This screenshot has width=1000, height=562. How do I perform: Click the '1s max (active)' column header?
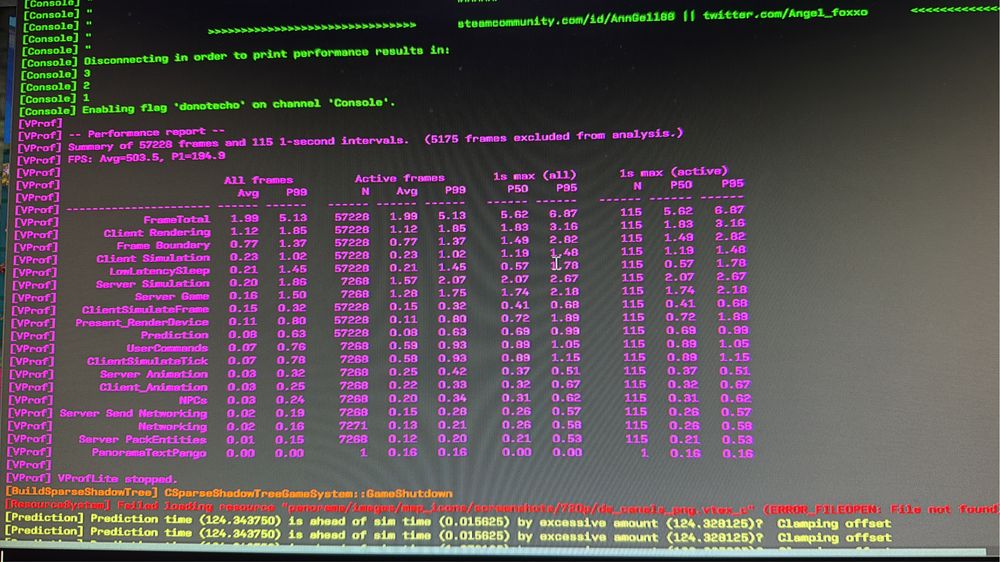tap(673, 172)
